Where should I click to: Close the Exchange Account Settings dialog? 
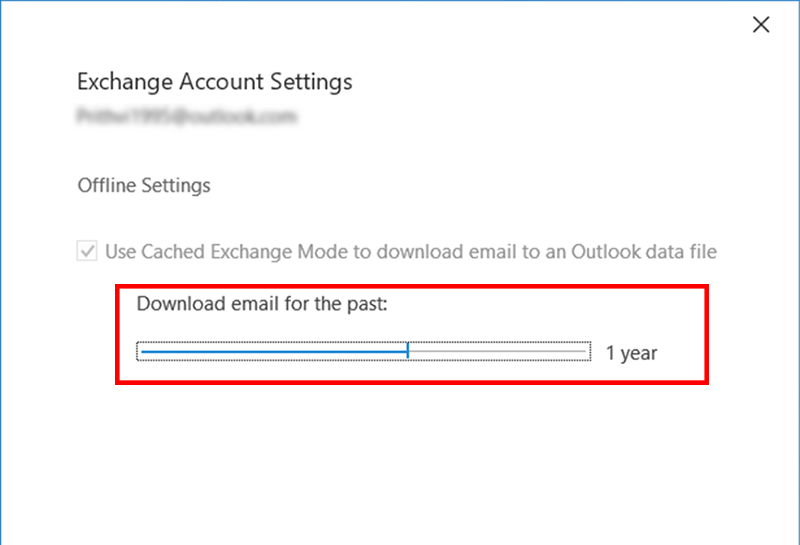(x=761, y=25)
